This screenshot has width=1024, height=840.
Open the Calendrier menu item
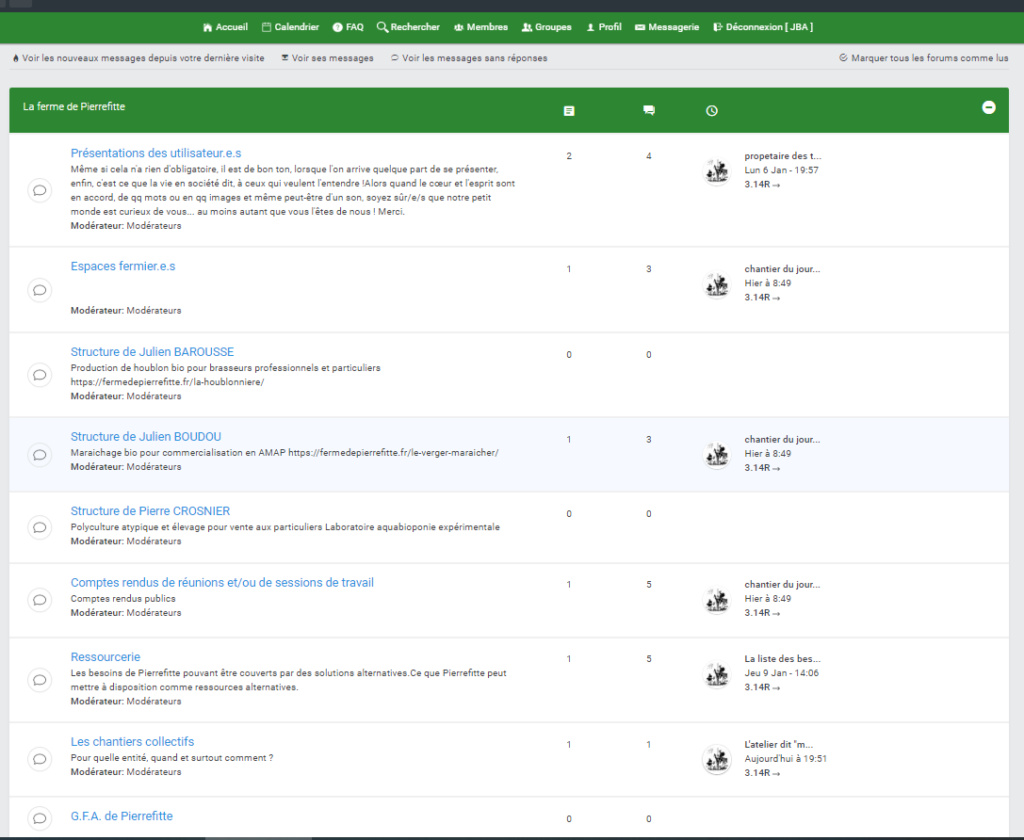pos(291,27)
